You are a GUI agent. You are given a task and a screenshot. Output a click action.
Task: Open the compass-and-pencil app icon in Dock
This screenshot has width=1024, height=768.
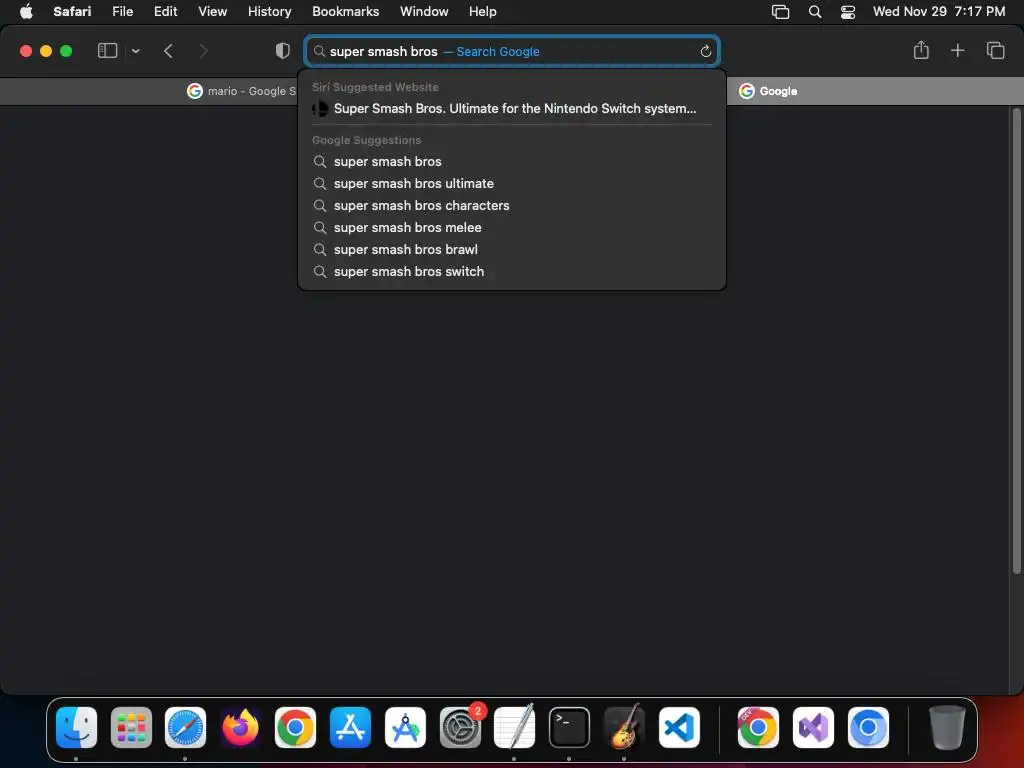pos(406,728)
